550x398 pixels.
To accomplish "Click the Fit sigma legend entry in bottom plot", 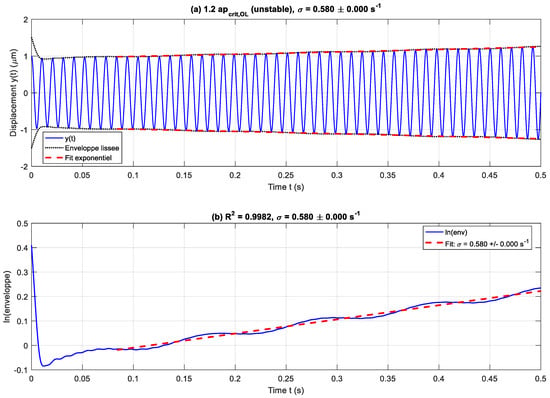I will click(x=477, y=243).
